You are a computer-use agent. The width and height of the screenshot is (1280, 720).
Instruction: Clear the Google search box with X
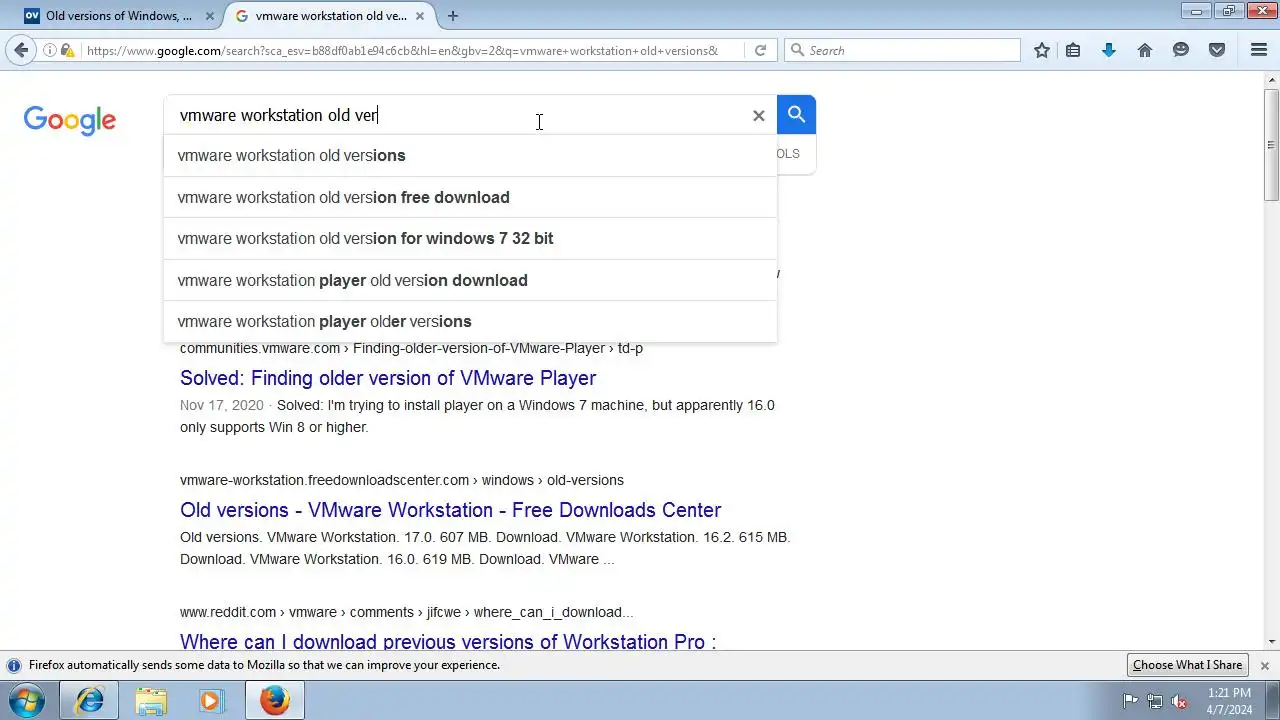click(759, 116)
